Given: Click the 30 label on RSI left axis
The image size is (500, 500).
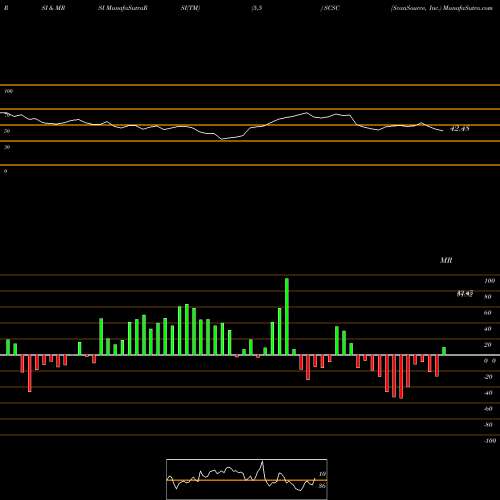Looking at the screenshot, I should click(7, 147).
